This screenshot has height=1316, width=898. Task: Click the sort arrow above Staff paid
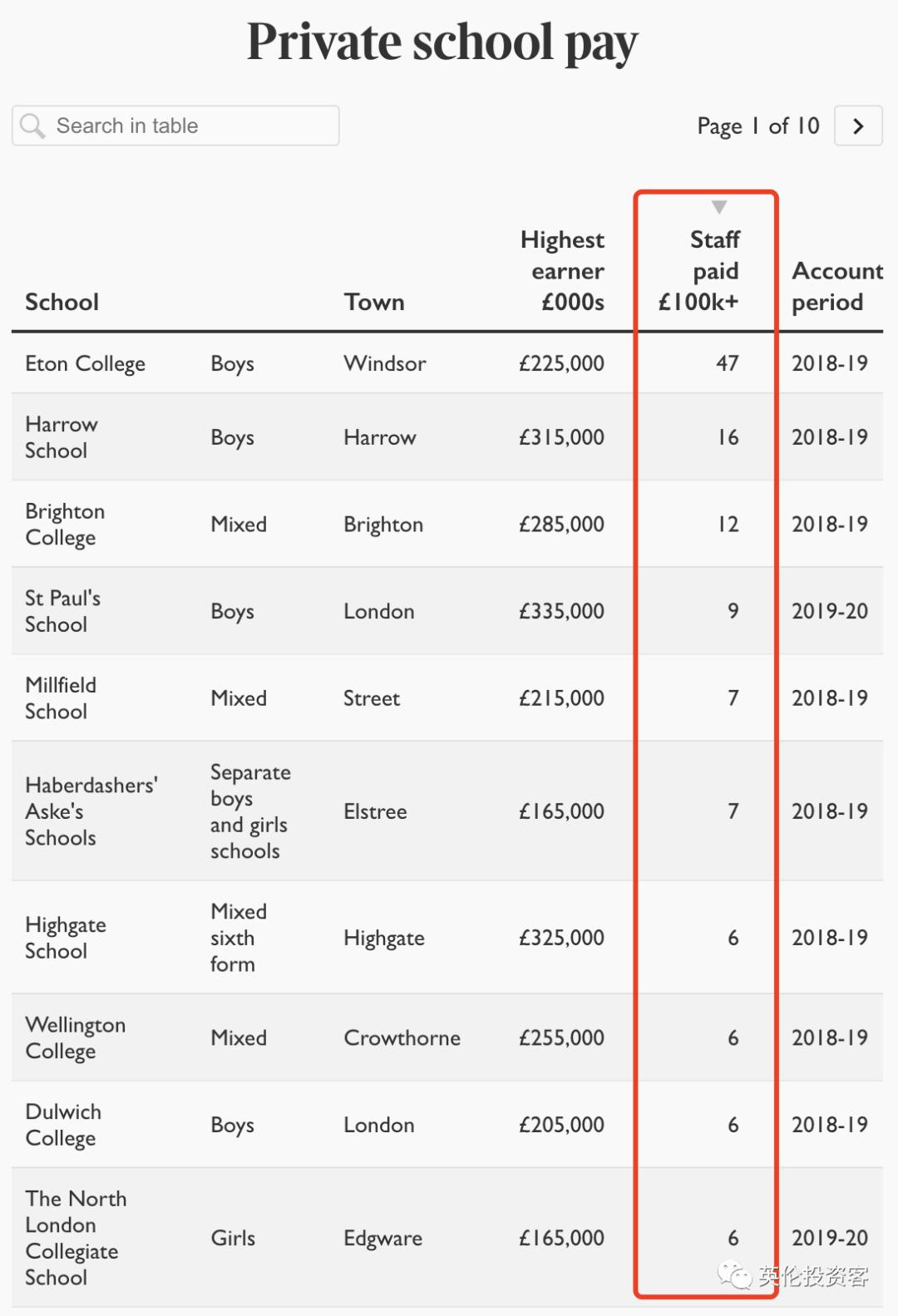tap(719, 207)
